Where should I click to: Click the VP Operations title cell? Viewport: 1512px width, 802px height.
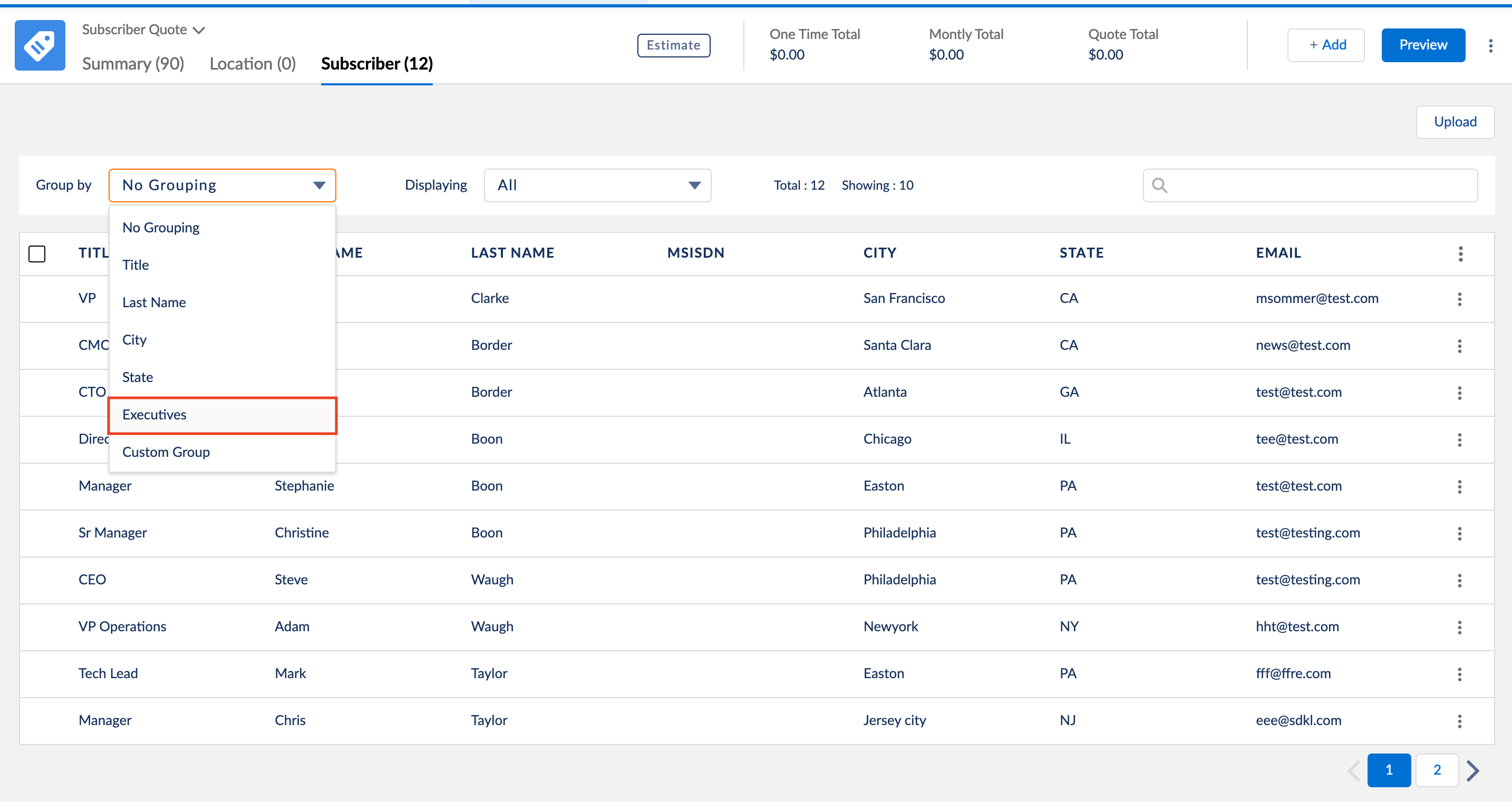click(x=122, y=627)
